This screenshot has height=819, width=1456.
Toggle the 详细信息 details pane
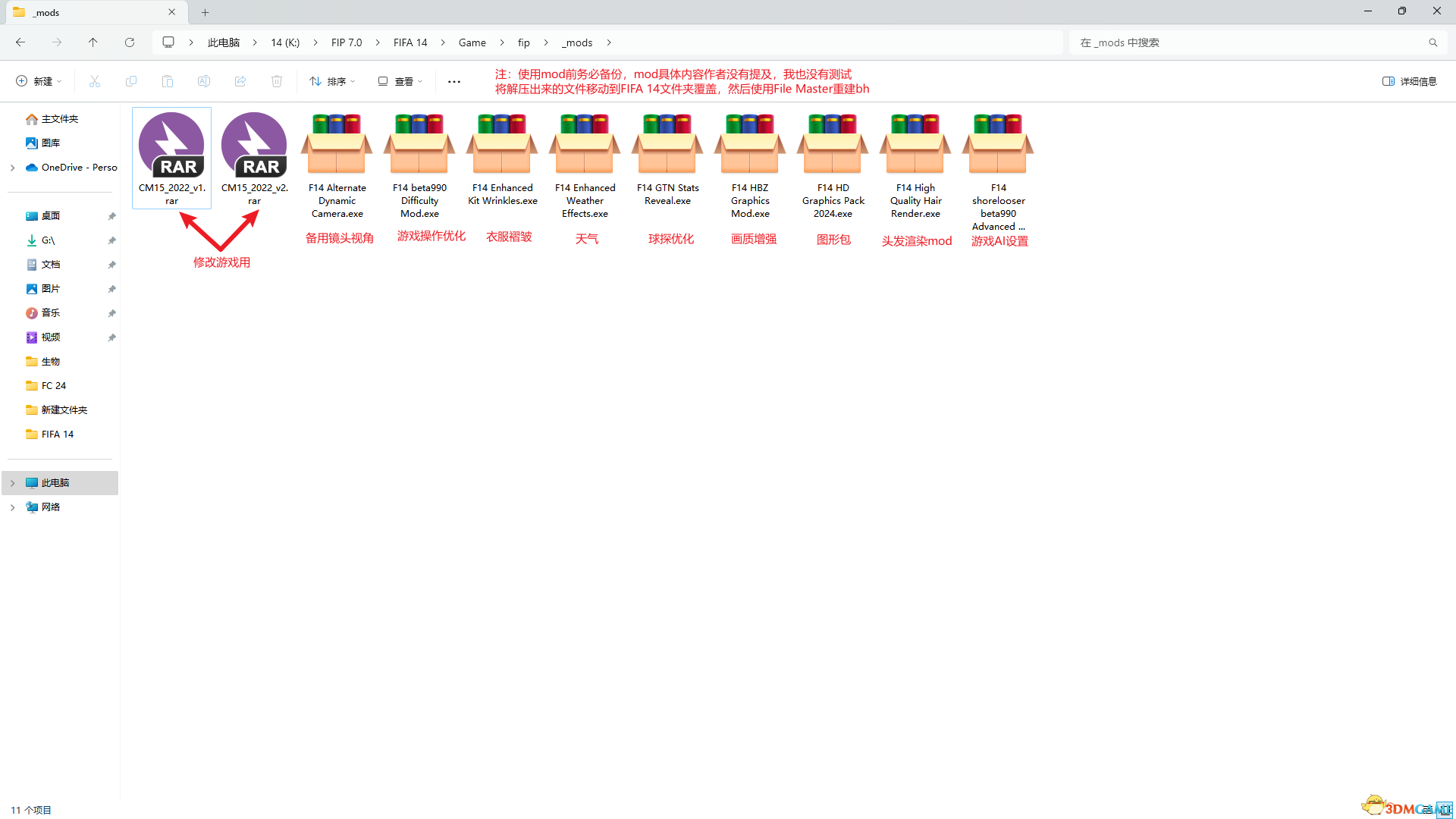pos(1409,81)
